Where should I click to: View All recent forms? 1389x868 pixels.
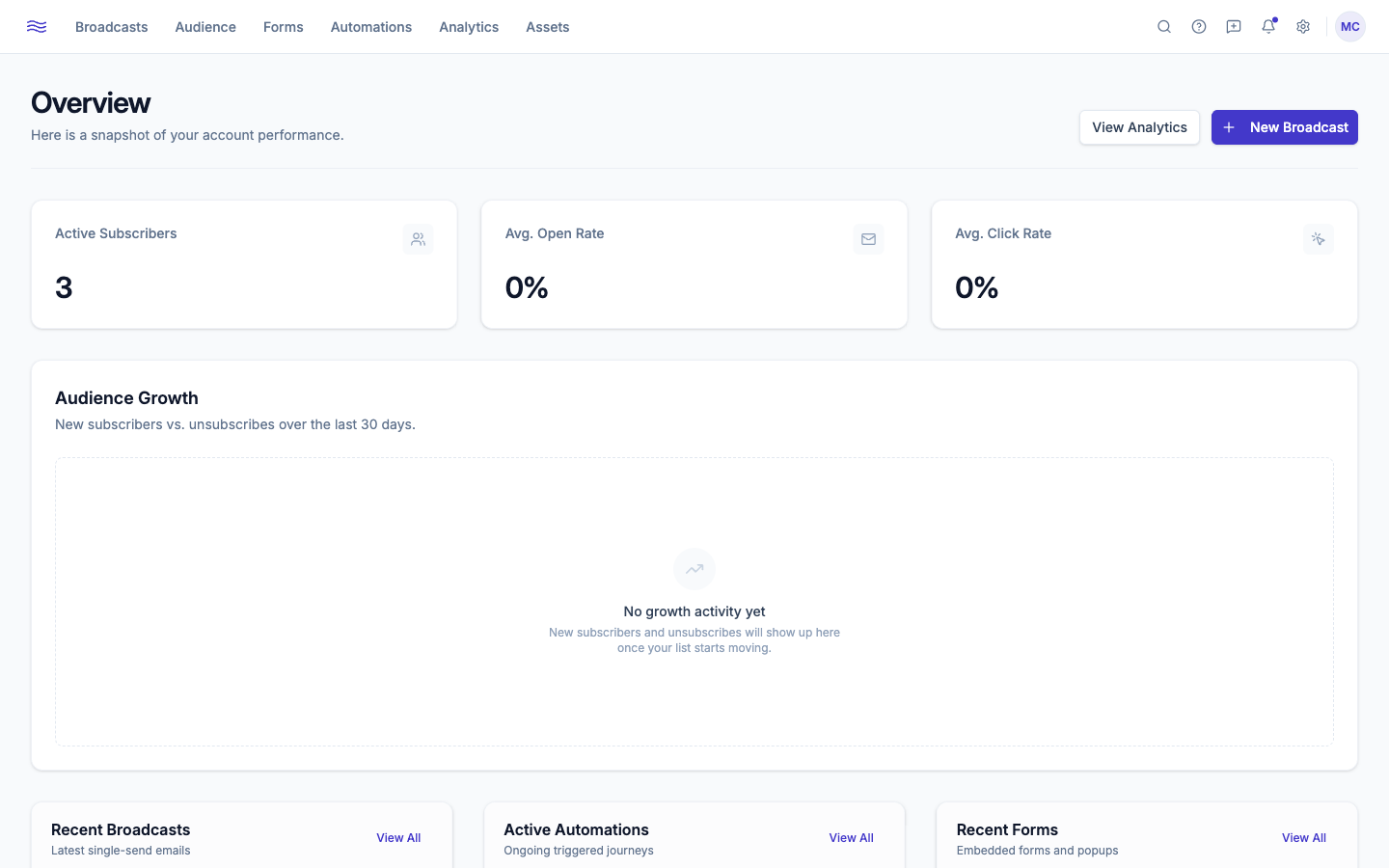(x=1304, y=838)
